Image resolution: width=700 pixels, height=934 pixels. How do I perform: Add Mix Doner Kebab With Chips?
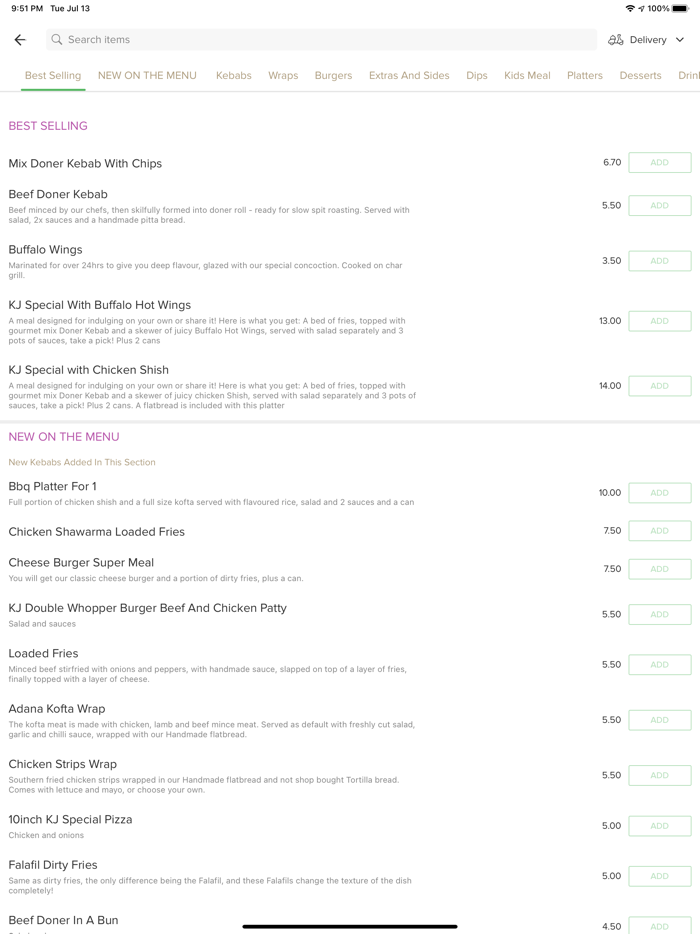pos(659,162)
